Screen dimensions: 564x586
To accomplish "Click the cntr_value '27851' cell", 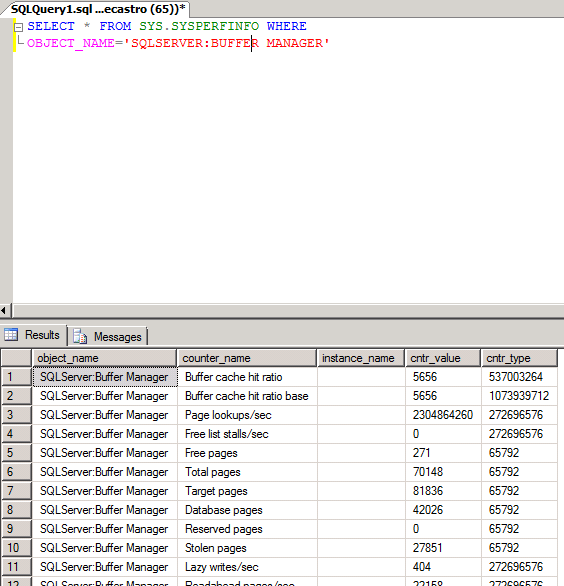I will pos(443,548).
